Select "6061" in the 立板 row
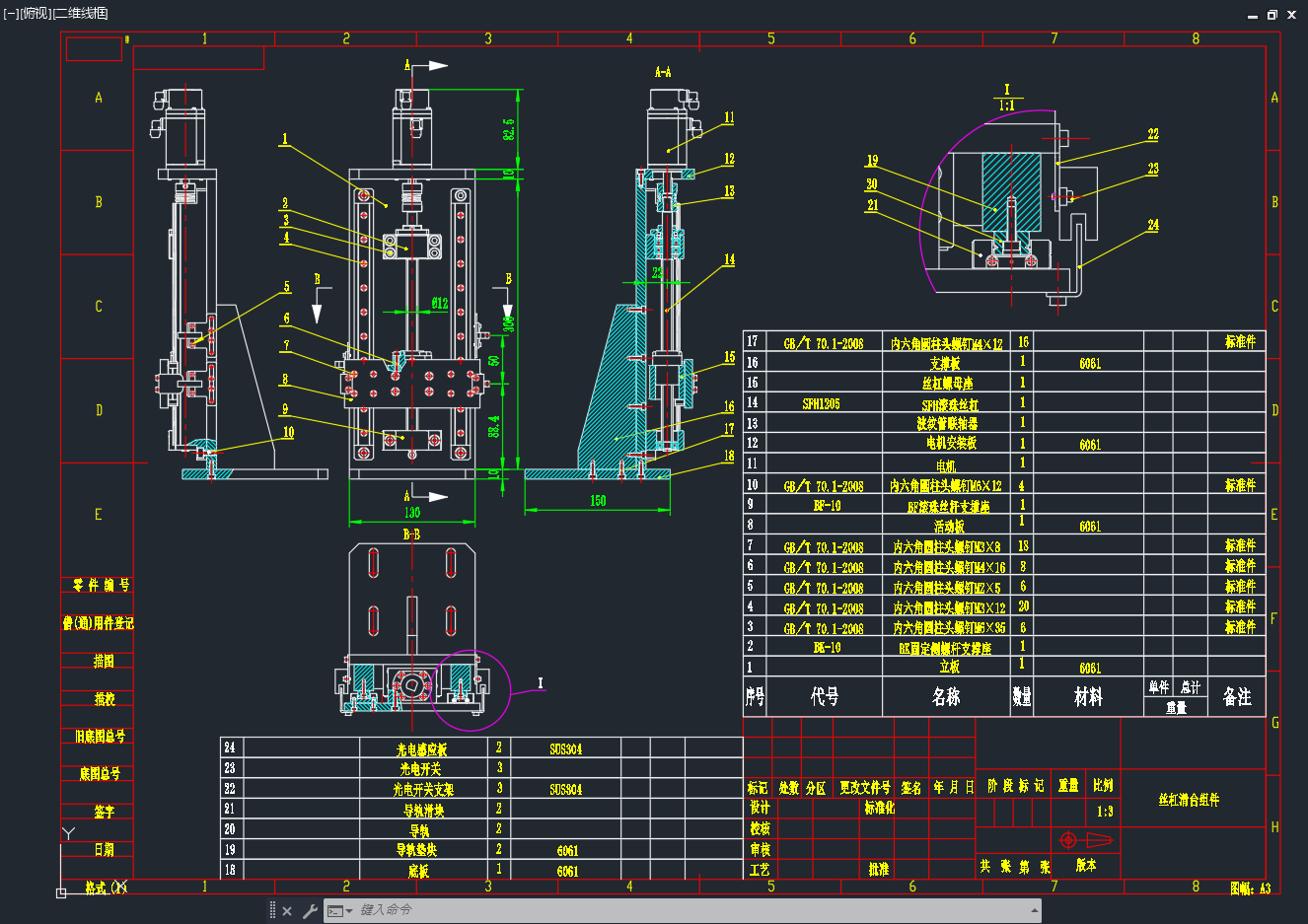The image size is (1308, 924). tap(1090, 669)
